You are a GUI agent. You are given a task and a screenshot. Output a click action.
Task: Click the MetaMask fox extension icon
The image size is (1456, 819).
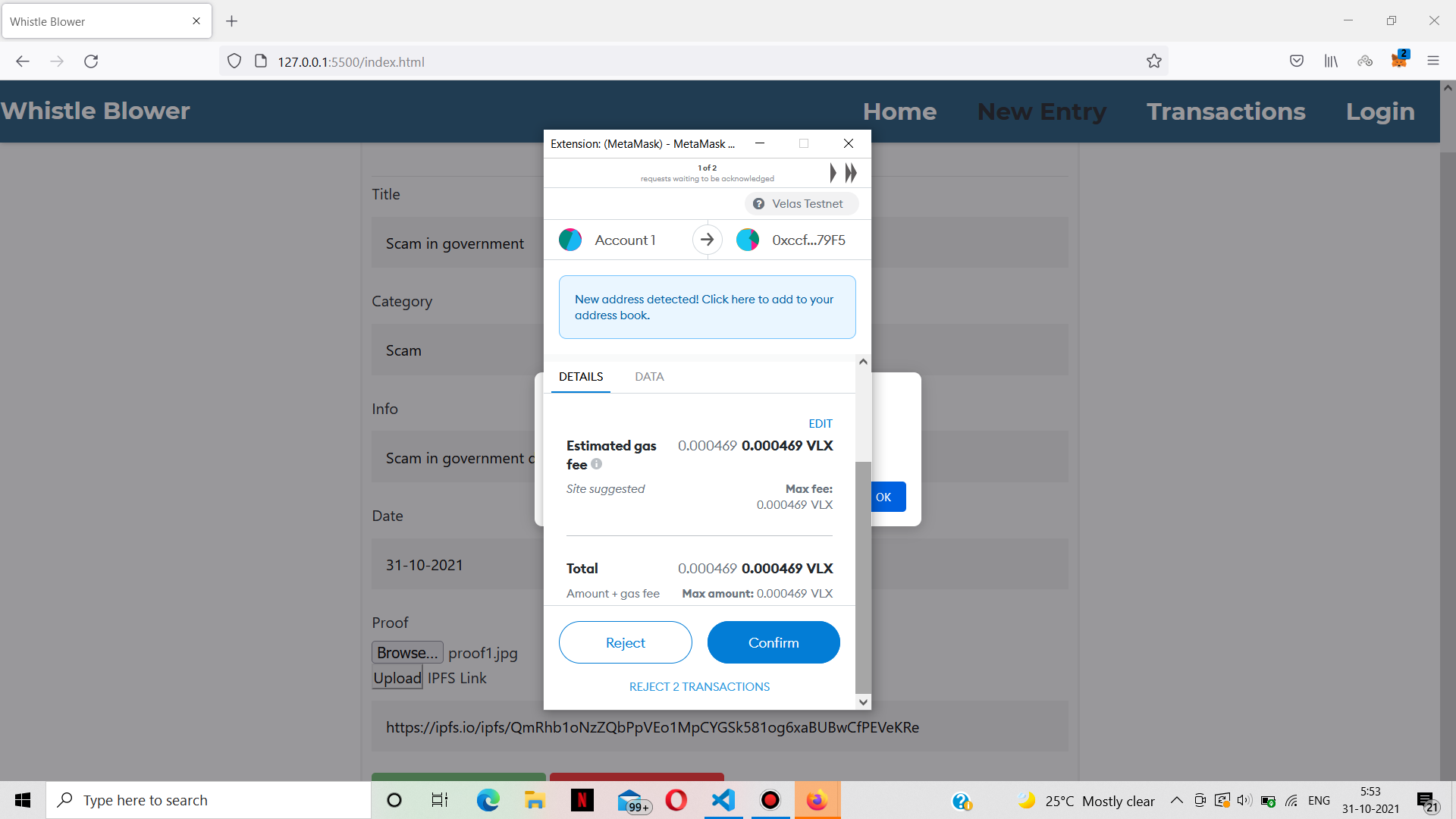1398,61
